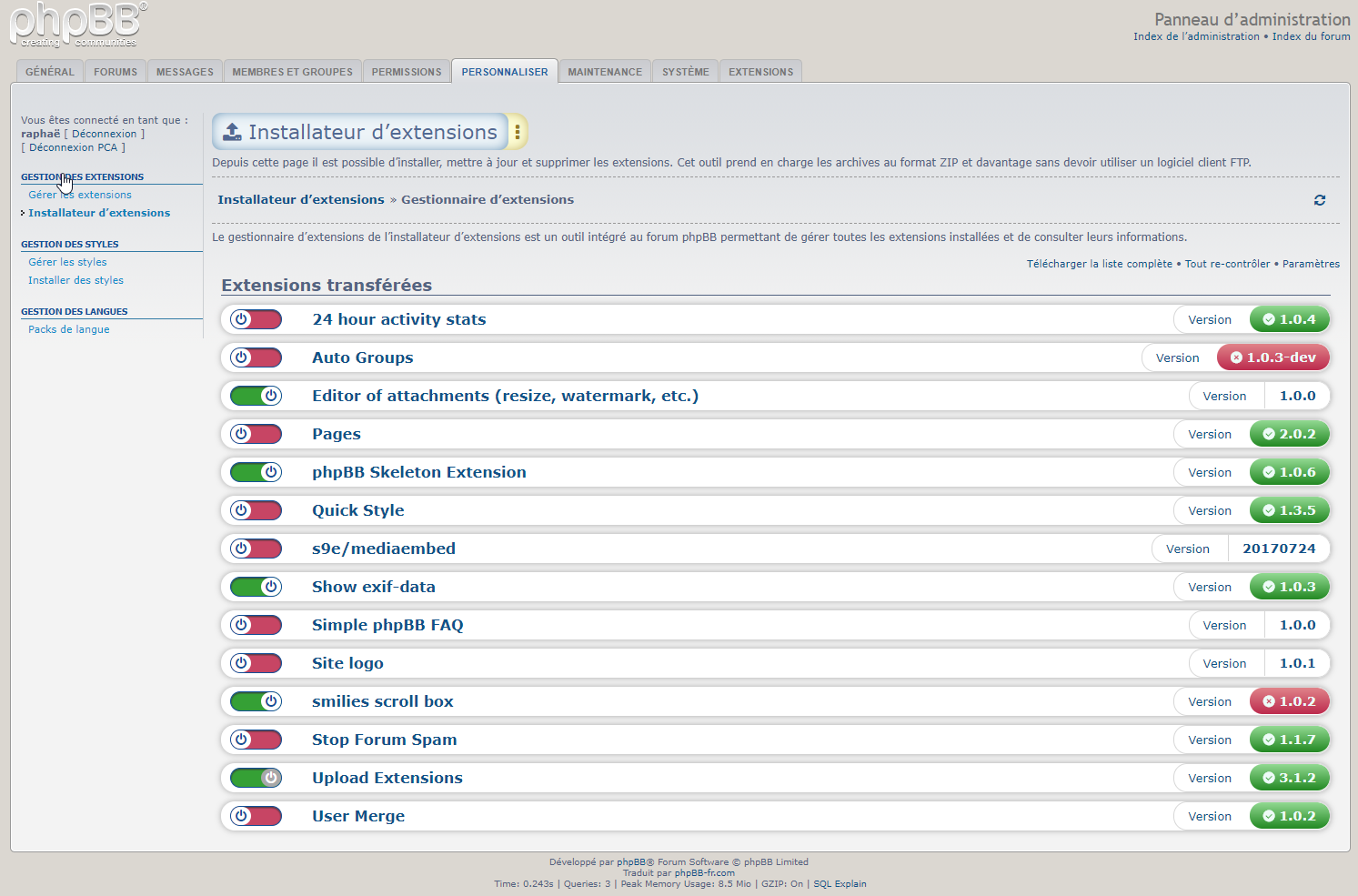The width and height of the screenshot is (1358, 896).
Task: Open the three-dot menu beside the title
Action: pyautogui.click(x=518, y=133)
